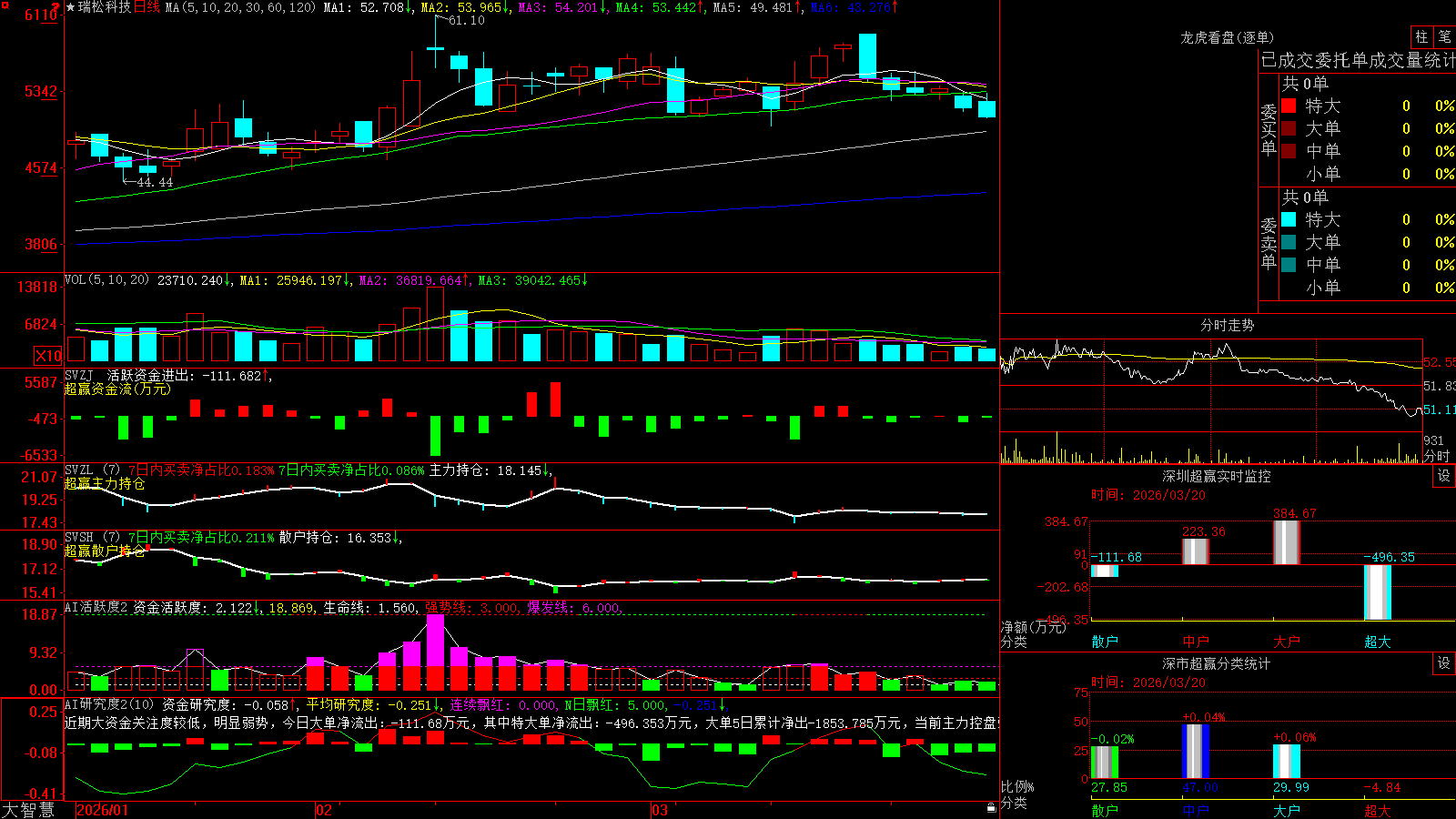This screenshot has height=819, width=1456.
Task: Open settings 设 for 深圳超赢实时监控
Action: (1443, 477)
